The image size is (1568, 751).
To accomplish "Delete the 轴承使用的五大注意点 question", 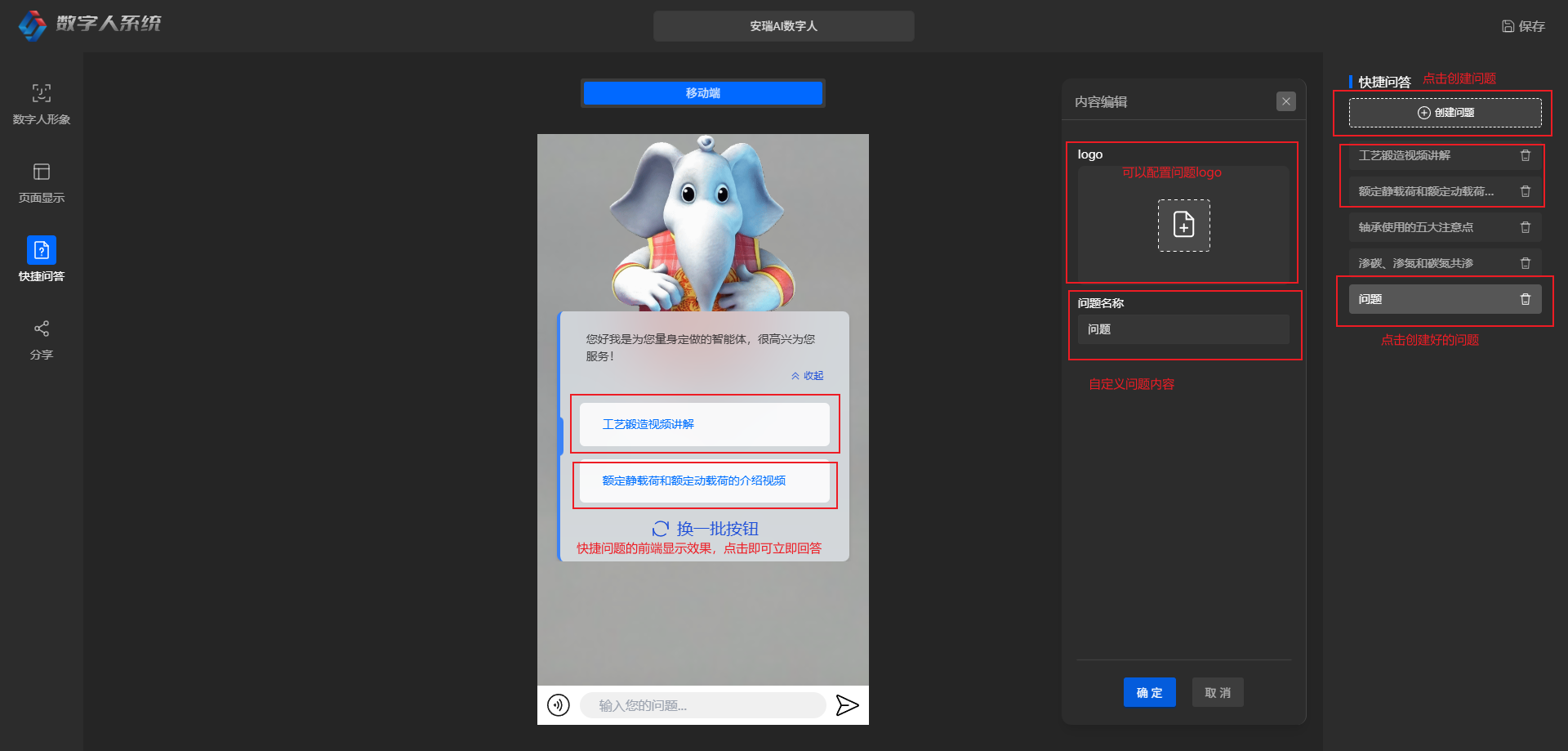I will tap(1525, 227).
